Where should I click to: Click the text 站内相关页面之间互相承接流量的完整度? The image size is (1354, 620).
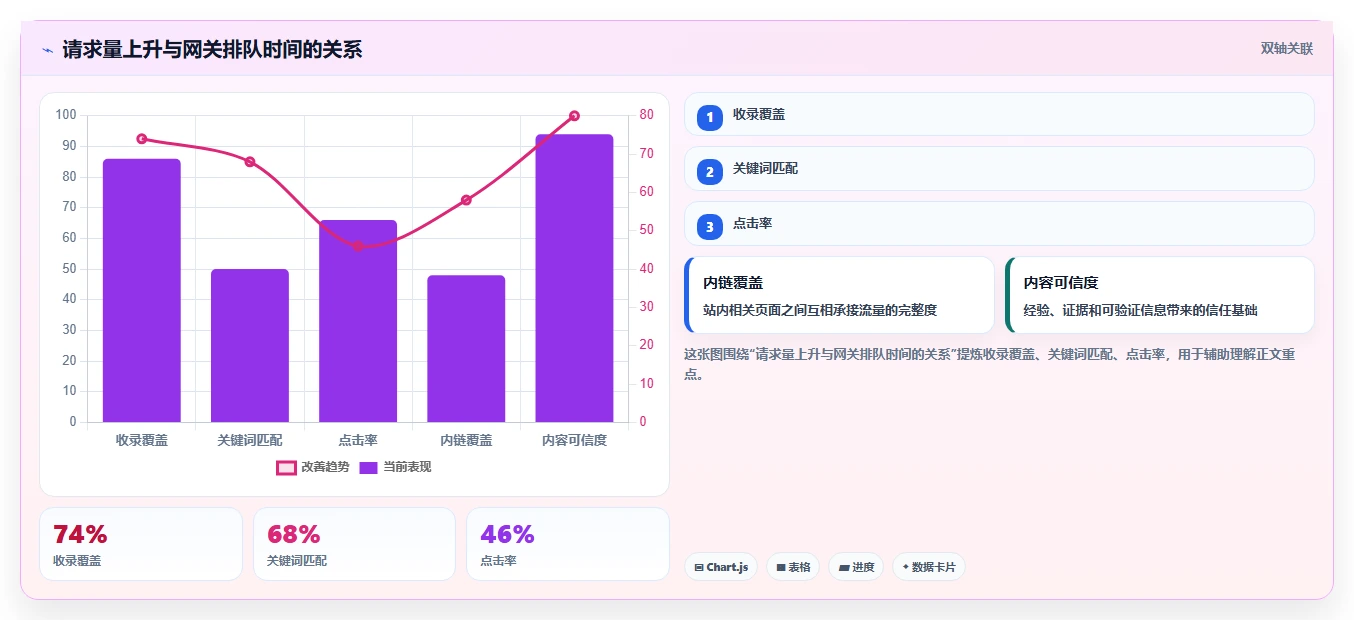click(x=820, y=311)
